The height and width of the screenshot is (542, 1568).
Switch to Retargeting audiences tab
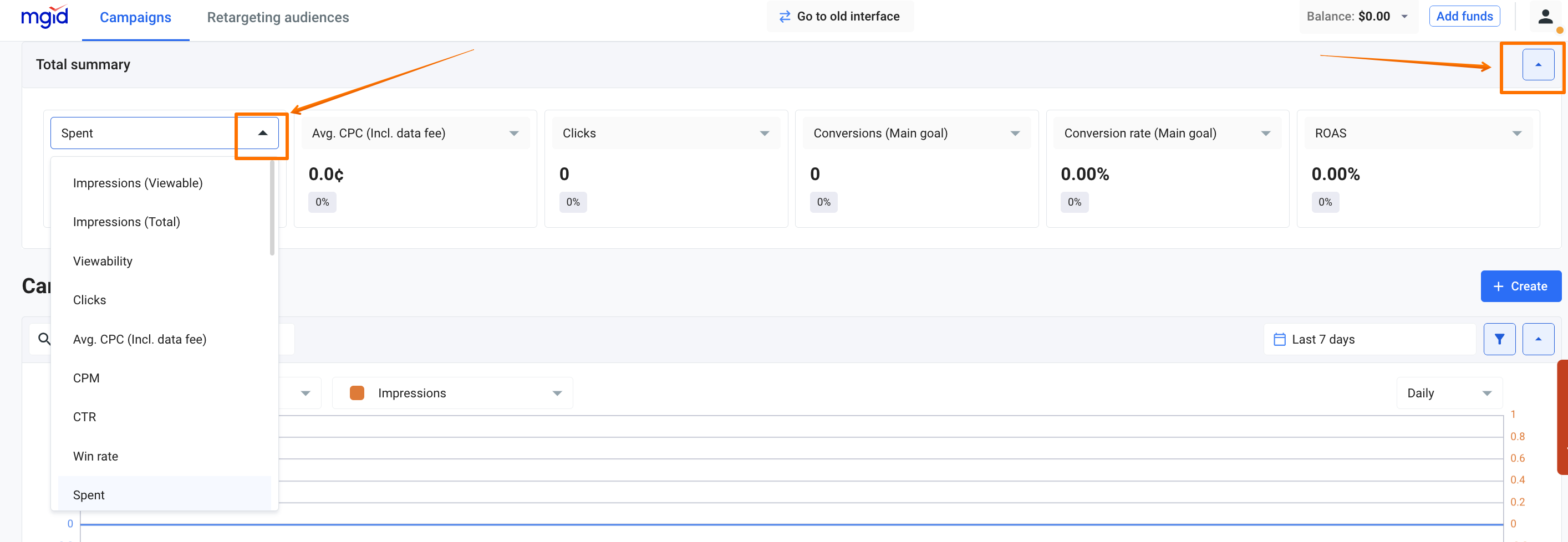[x=278, y=17]
